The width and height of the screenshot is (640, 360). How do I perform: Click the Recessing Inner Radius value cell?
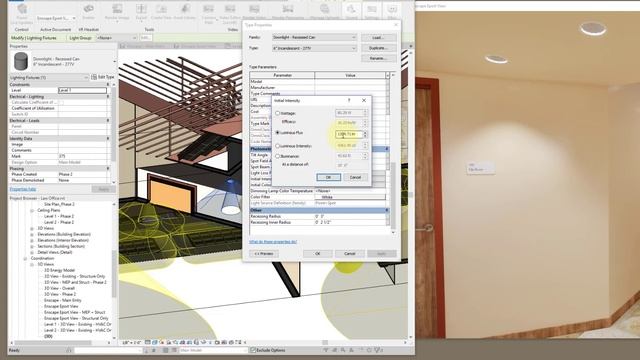(x=350, y=222)
